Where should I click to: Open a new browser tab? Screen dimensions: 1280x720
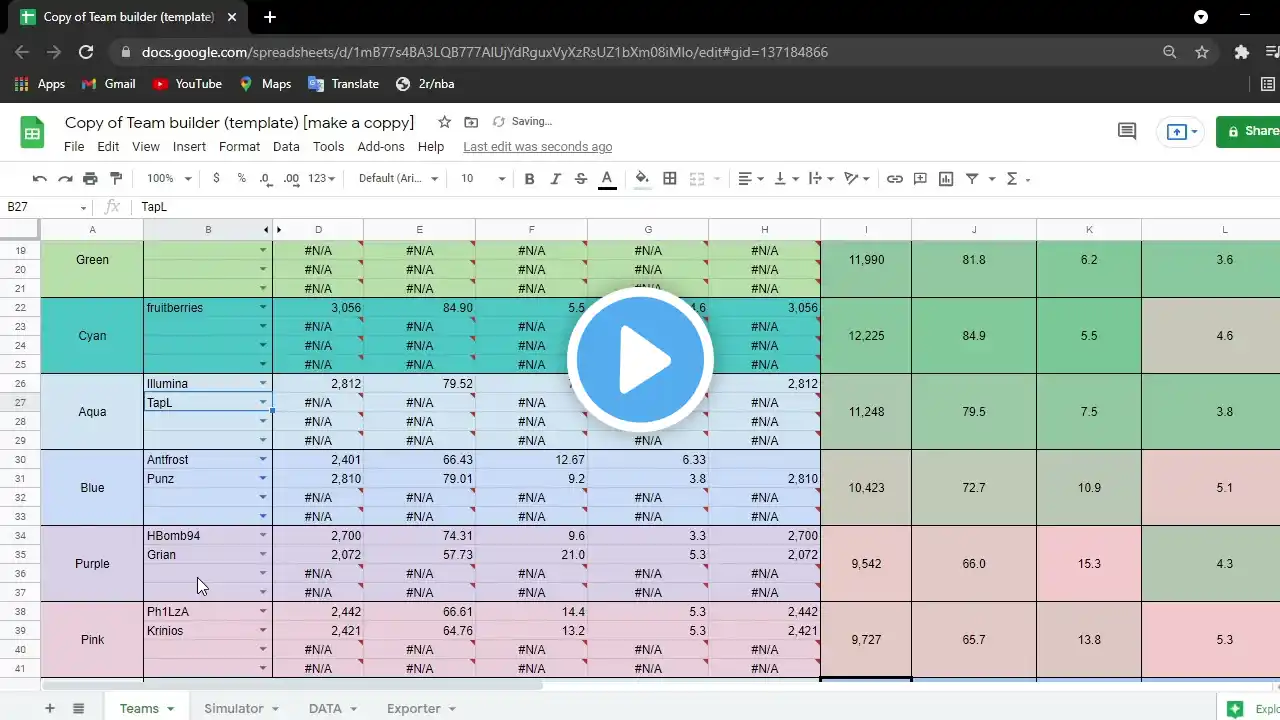[270, 17]
